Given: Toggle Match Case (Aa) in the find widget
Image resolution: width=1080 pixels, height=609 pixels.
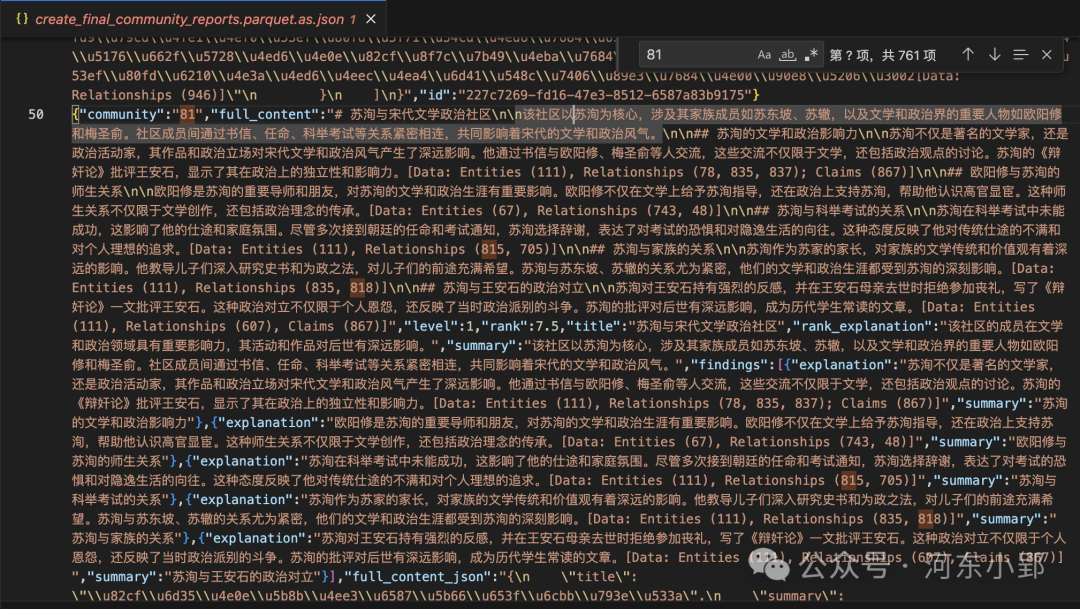Looking at the screenshot, I should tap(763, 54).
